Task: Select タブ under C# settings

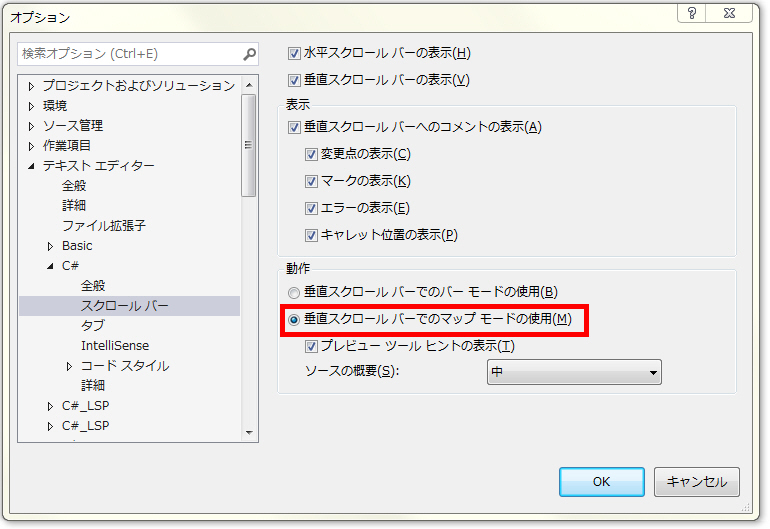Action: [x=92, y=326]
